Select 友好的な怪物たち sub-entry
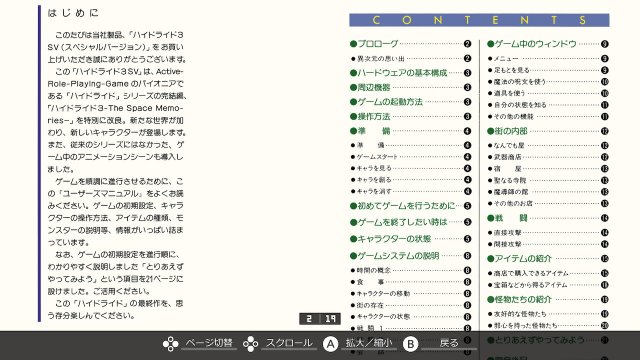Image resolution: width=640 pixels, height=360 pixels. (x=548, y=314)
